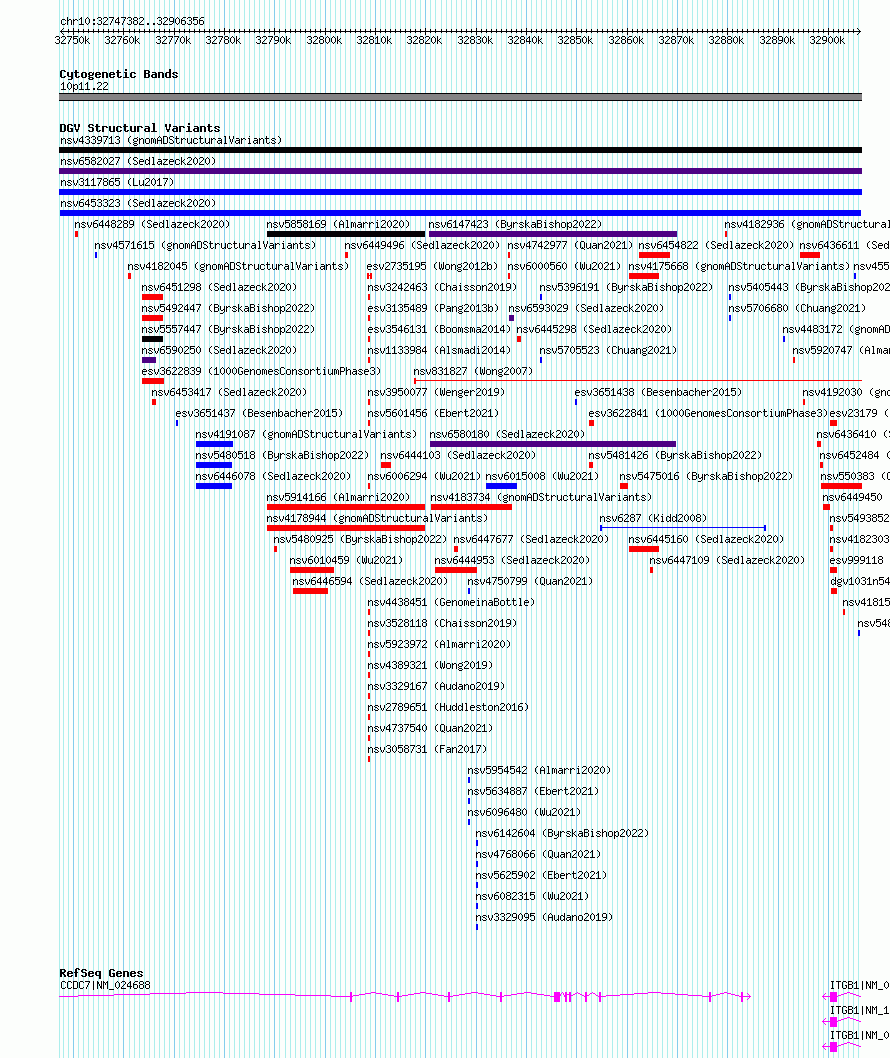This screenshot has width=890, height=1058.
Task: Click the red bar under nsv6010459
Action: pos(312,569)
